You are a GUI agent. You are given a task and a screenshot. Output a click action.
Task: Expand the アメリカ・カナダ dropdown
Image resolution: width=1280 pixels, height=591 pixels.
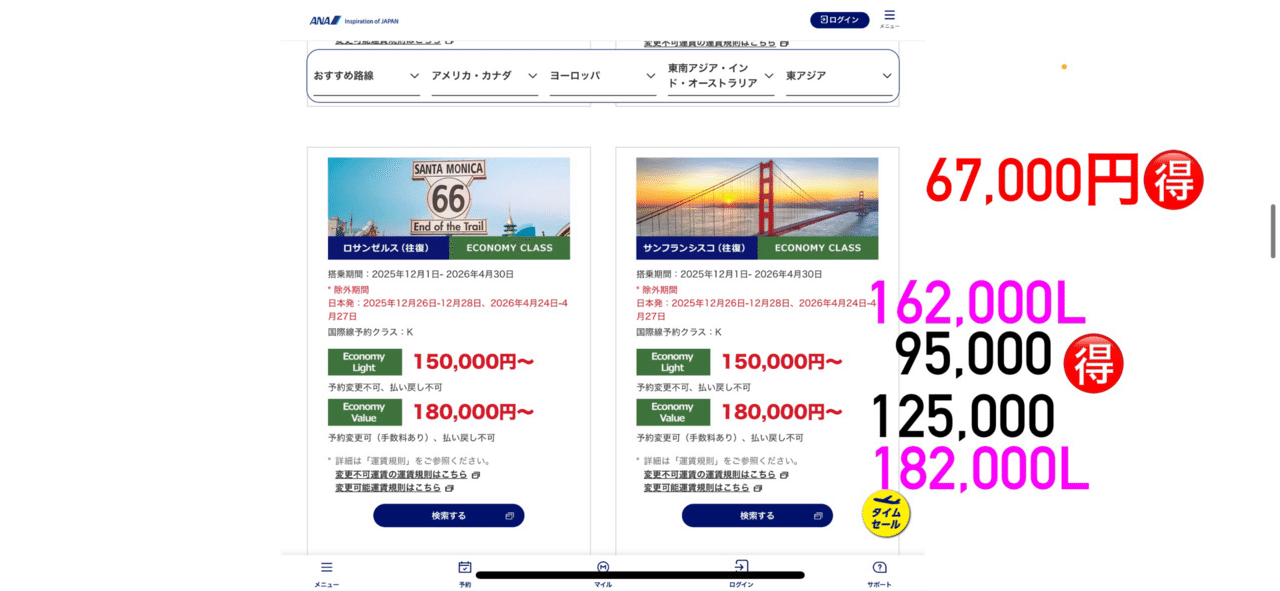(x=485, y=76)
